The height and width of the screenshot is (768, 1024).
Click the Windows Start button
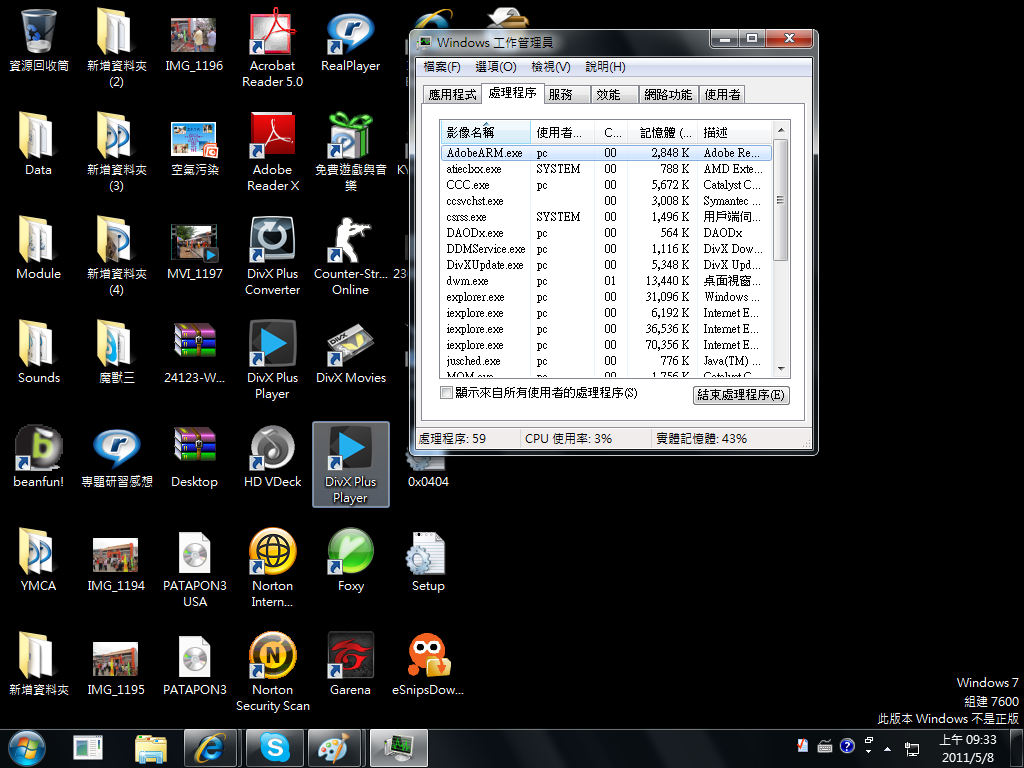pyautogui.click(x=26, y=747)
